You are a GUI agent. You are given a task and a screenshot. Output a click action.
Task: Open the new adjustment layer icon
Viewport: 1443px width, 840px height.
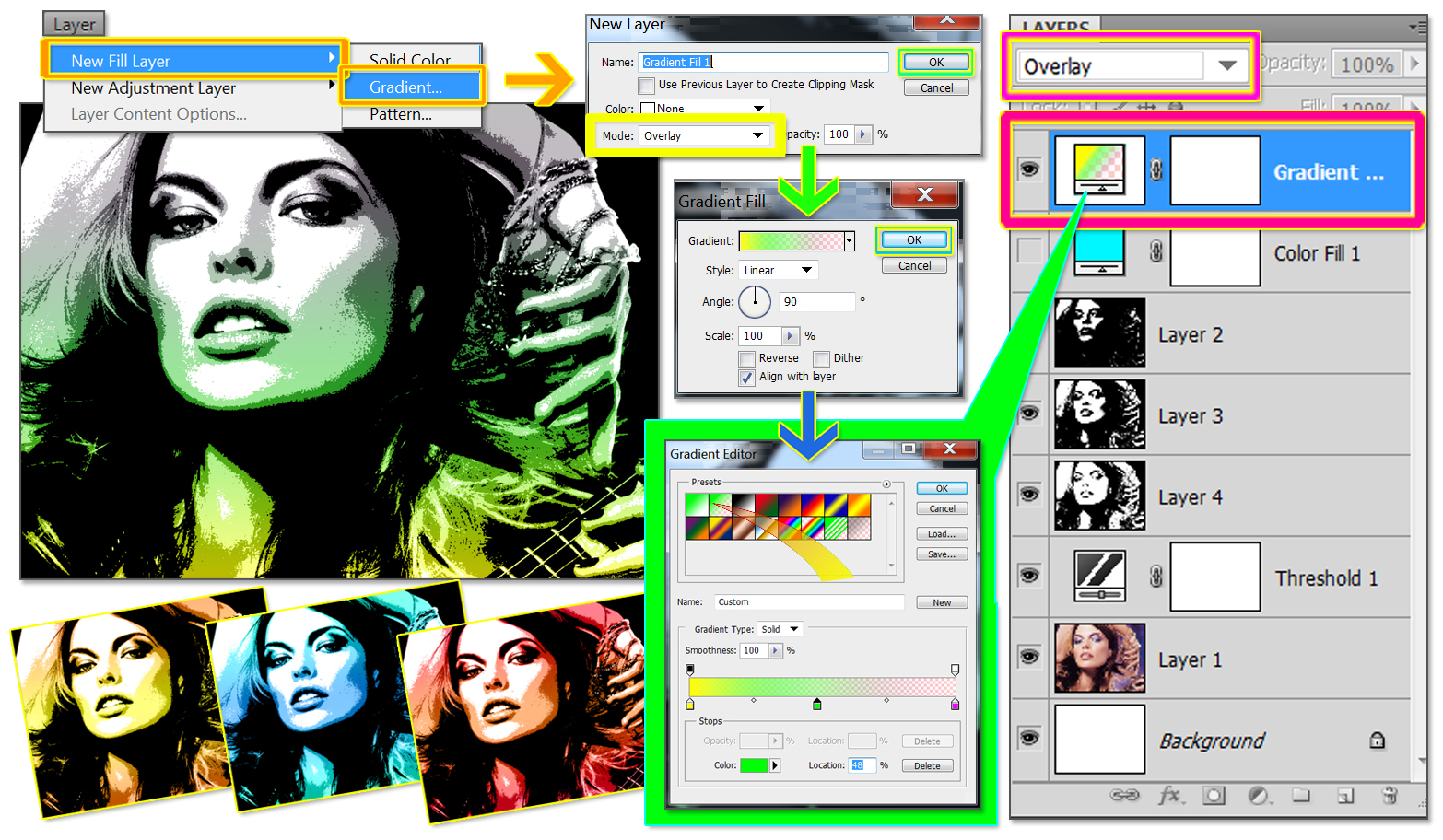pyautogui.click(x=1259, y=796)
